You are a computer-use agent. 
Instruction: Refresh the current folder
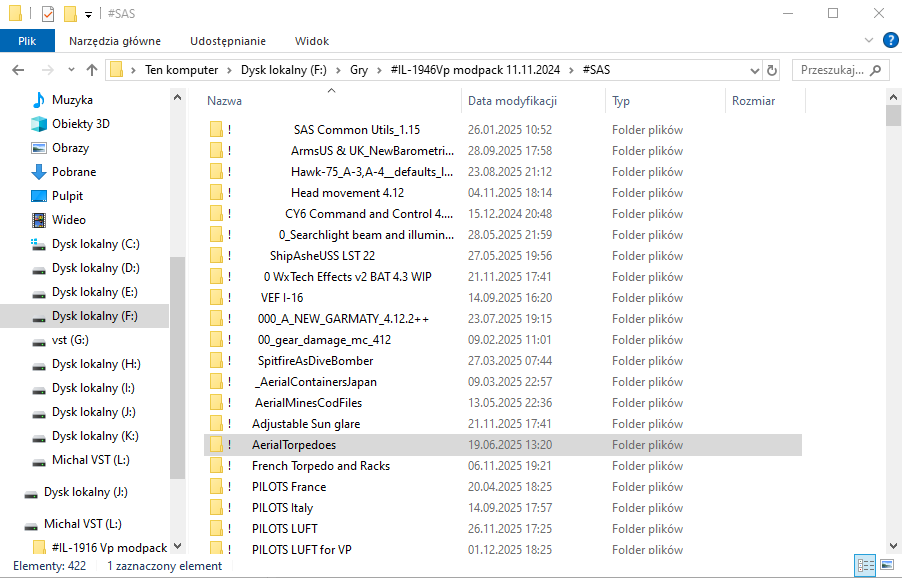click(772, 70)
